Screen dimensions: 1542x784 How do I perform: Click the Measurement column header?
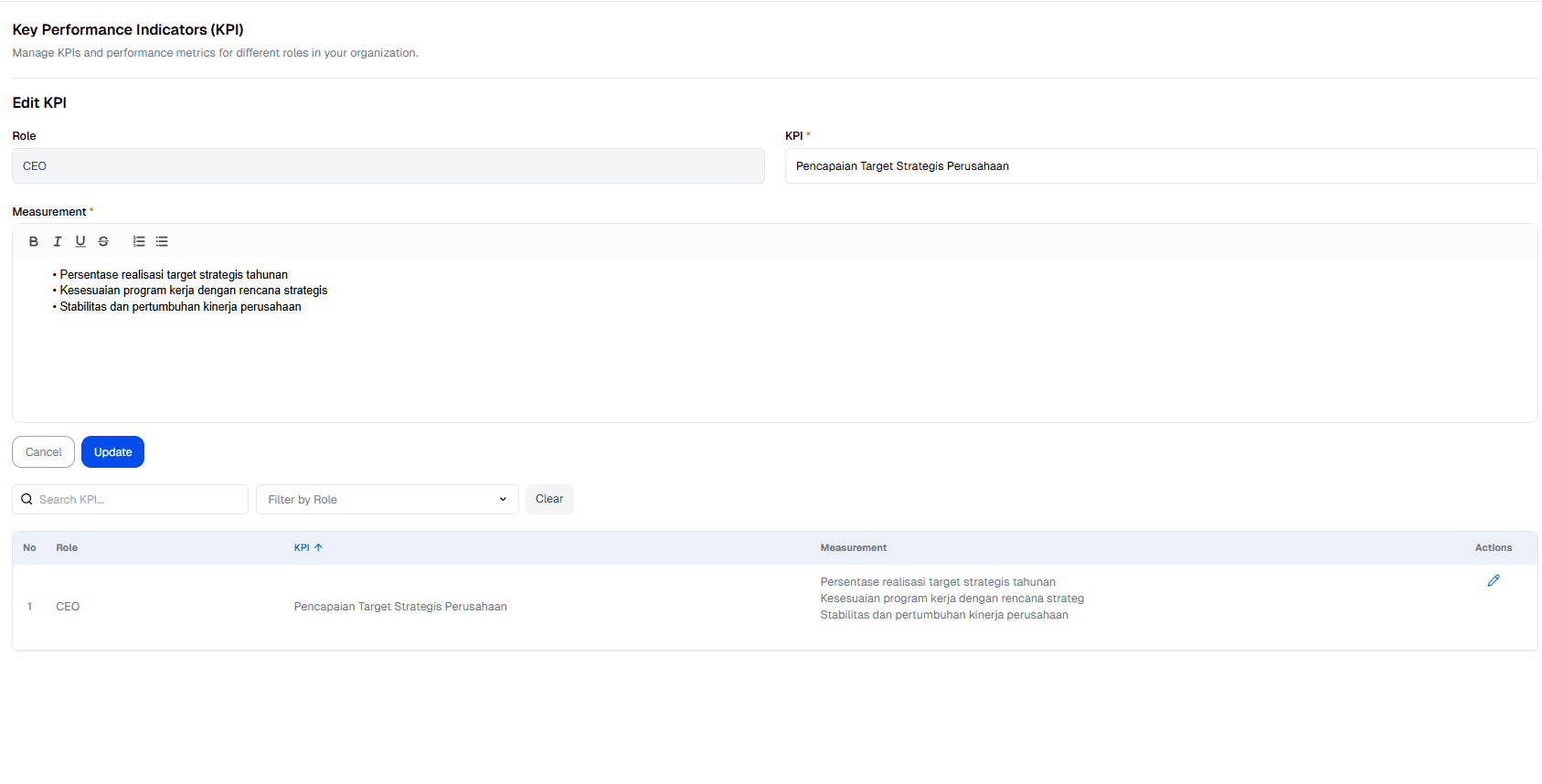click(854, 547)
